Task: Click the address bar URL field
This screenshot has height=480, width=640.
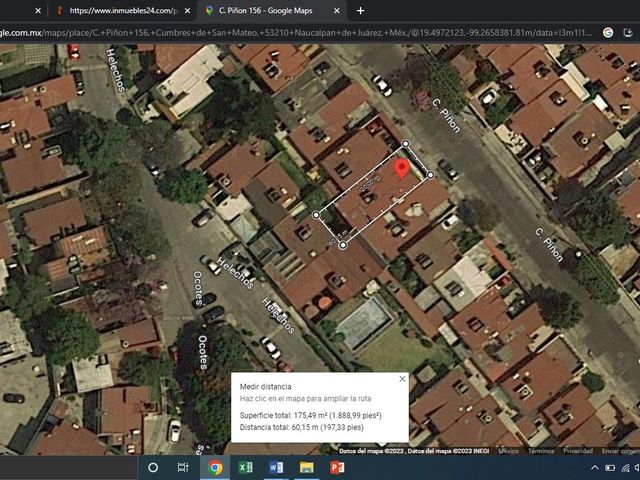Action: click(x=296, y=33)
